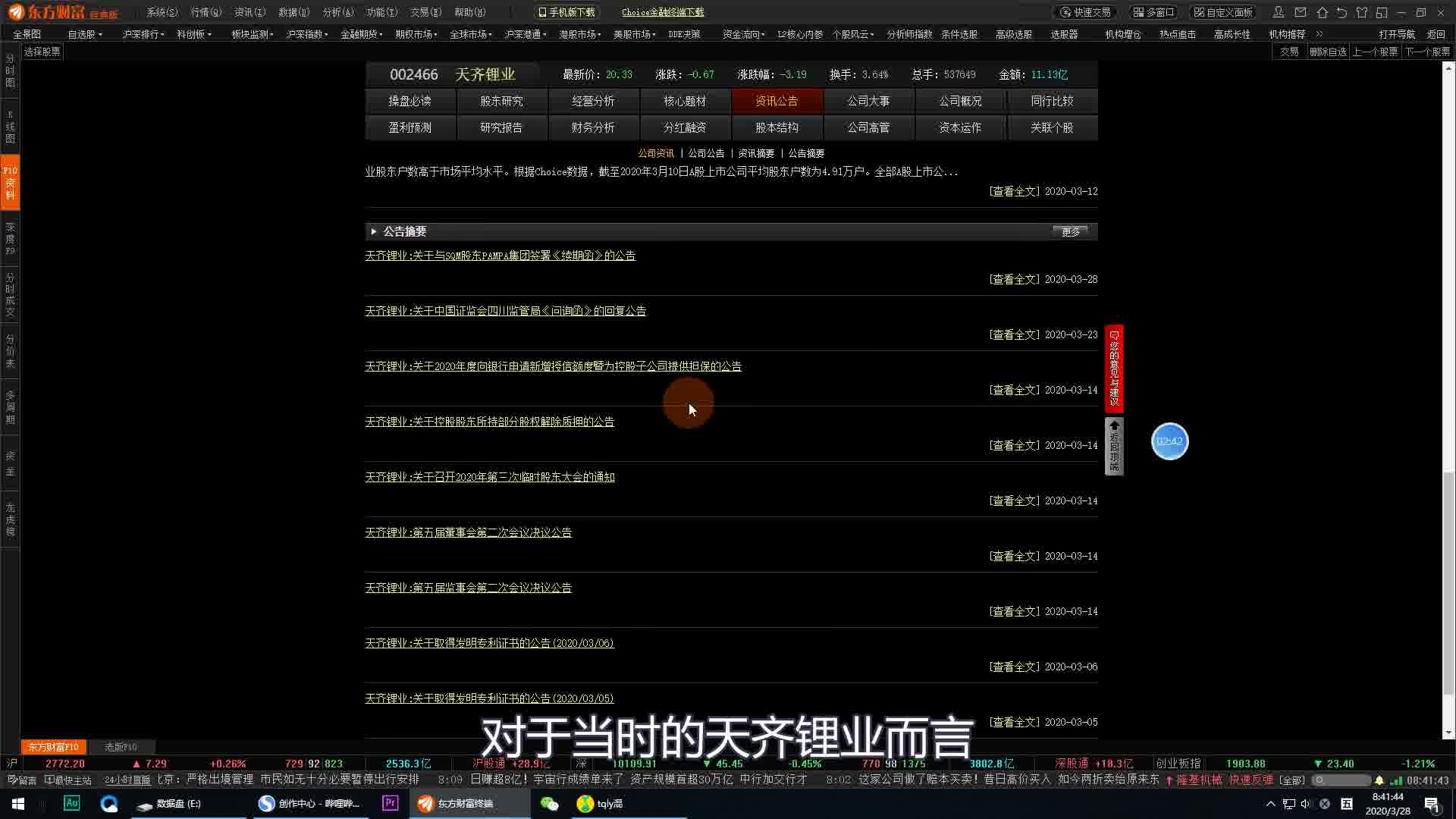Open sidebar 深度F9 panel

10,239
